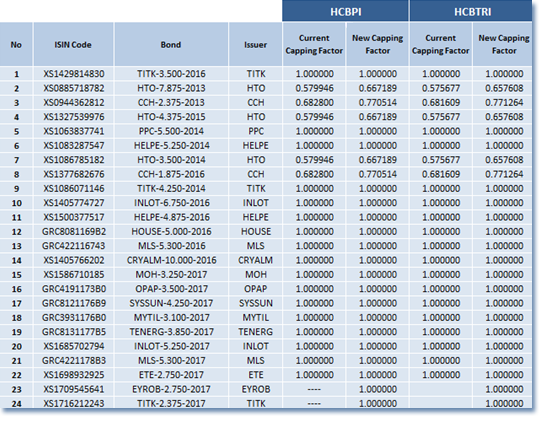This screenshot has height=421, width=543.
Task: Click ISIN code XS1086785182
Action: coord(74,160)
